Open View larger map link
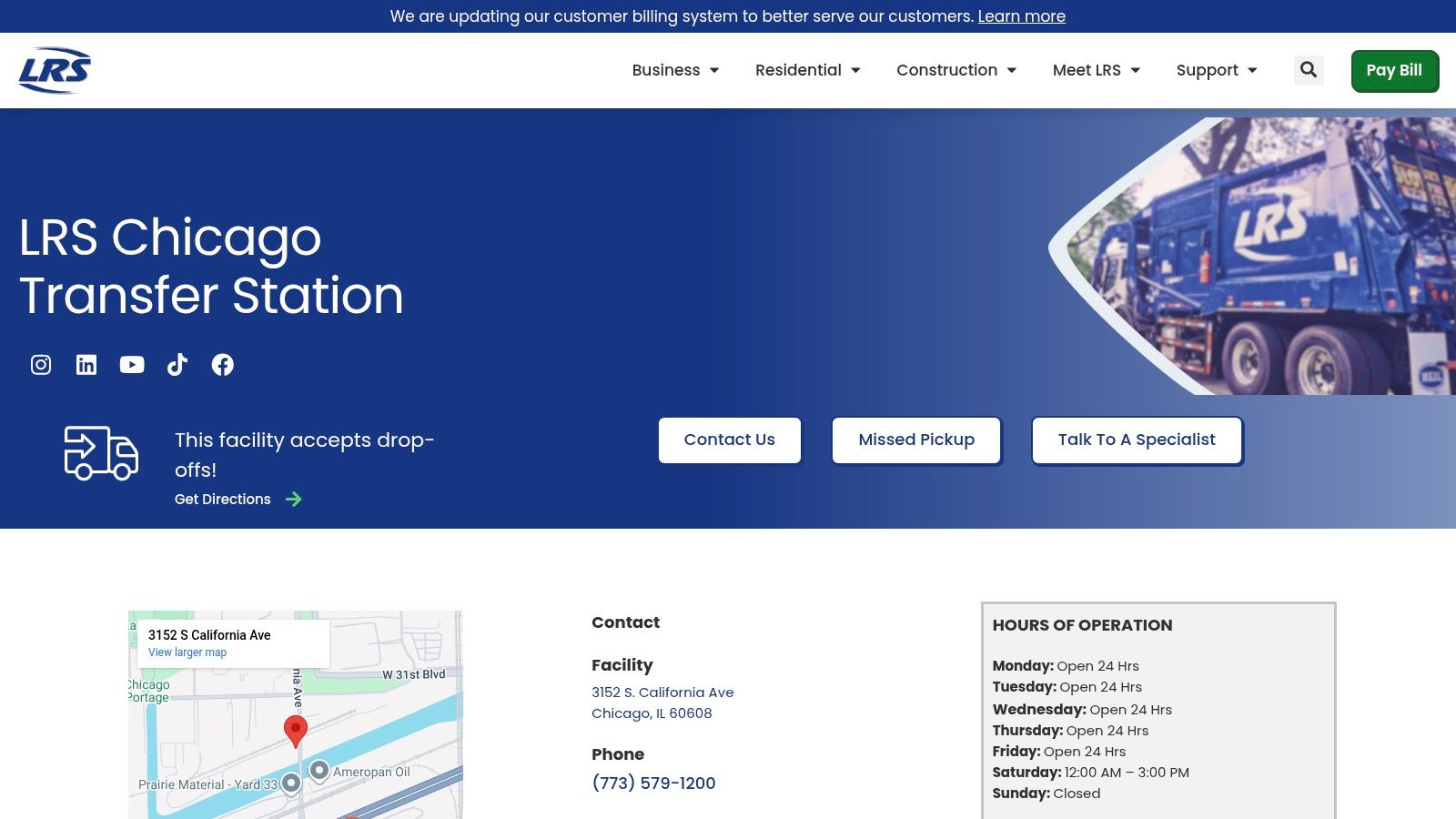The image size is (1456, 819). pos(187,652)
